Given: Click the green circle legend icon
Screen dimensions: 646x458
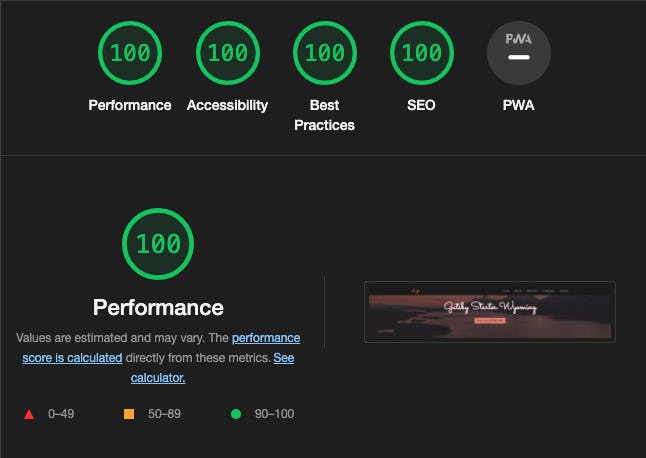Looking at the screenshot, I should point(236,414).
